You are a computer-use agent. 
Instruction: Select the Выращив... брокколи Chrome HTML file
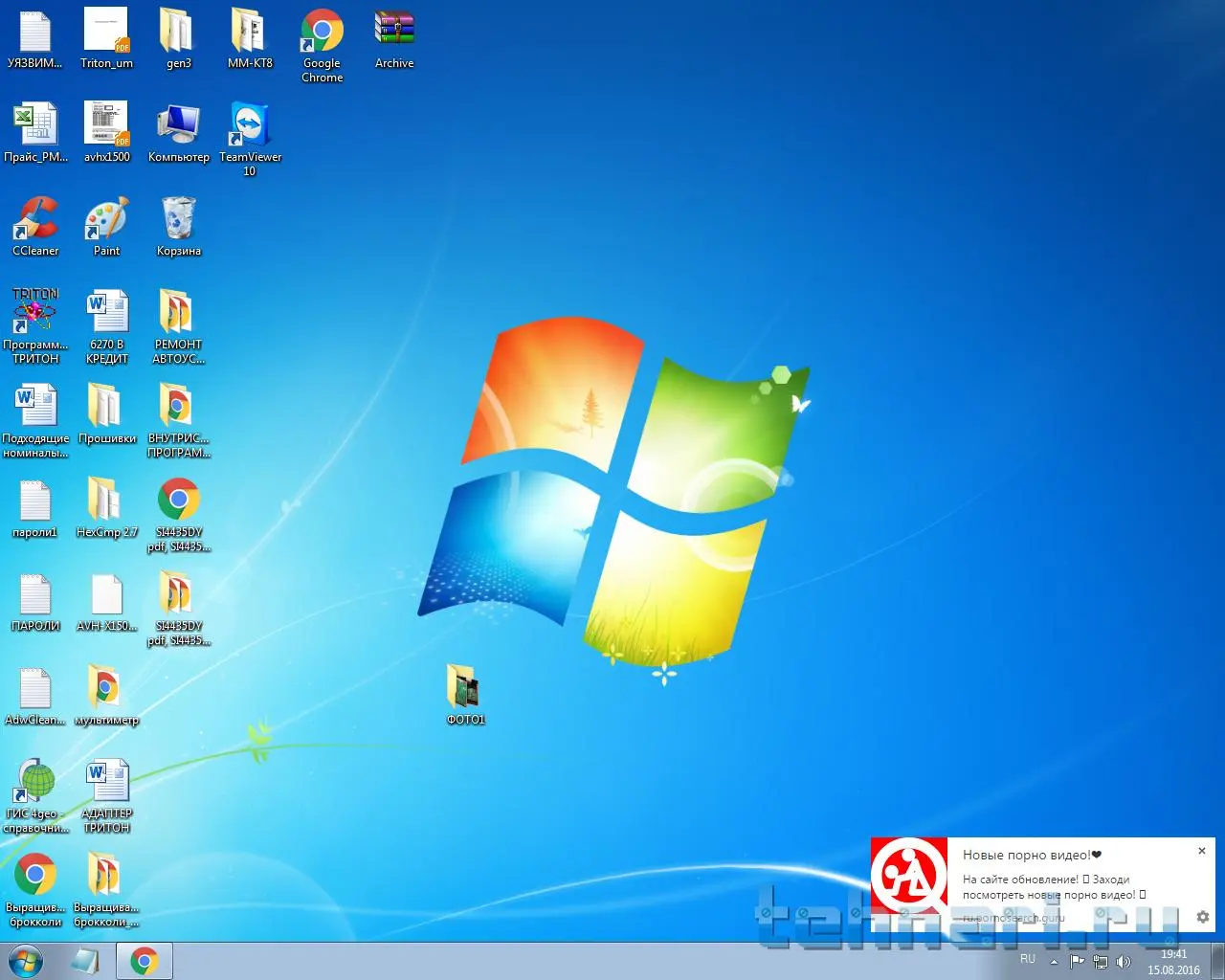pos(35,889)
